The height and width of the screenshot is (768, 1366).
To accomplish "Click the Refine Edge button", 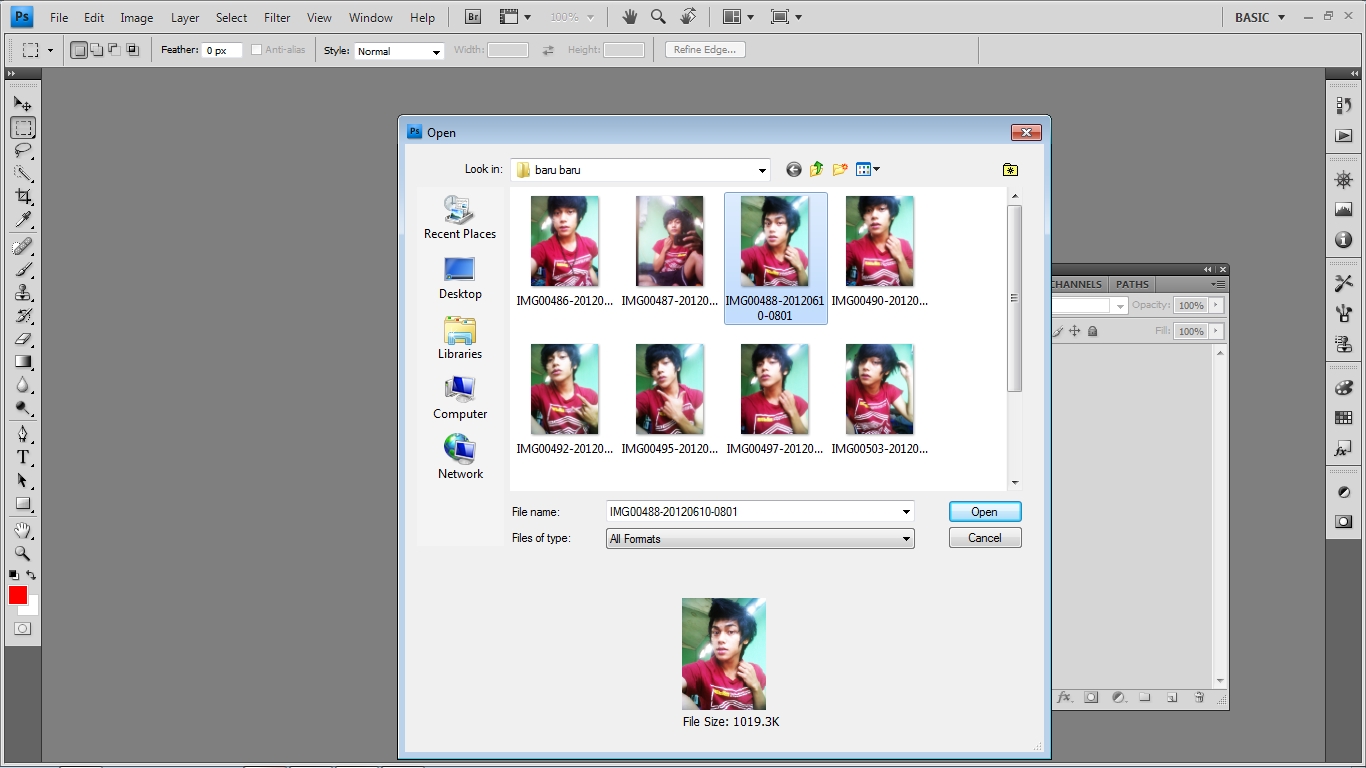I will [x=704, y=48].
